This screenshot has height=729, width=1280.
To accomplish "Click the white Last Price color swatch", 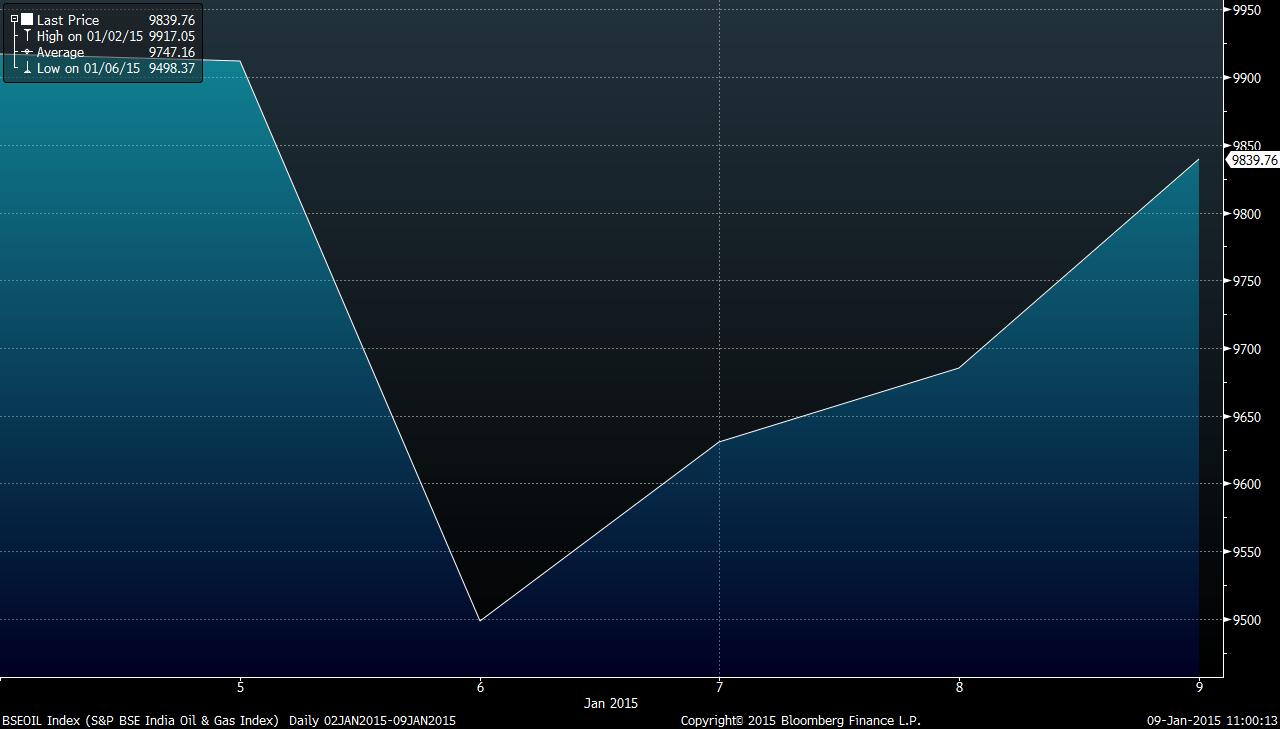I will coord(27,20).
